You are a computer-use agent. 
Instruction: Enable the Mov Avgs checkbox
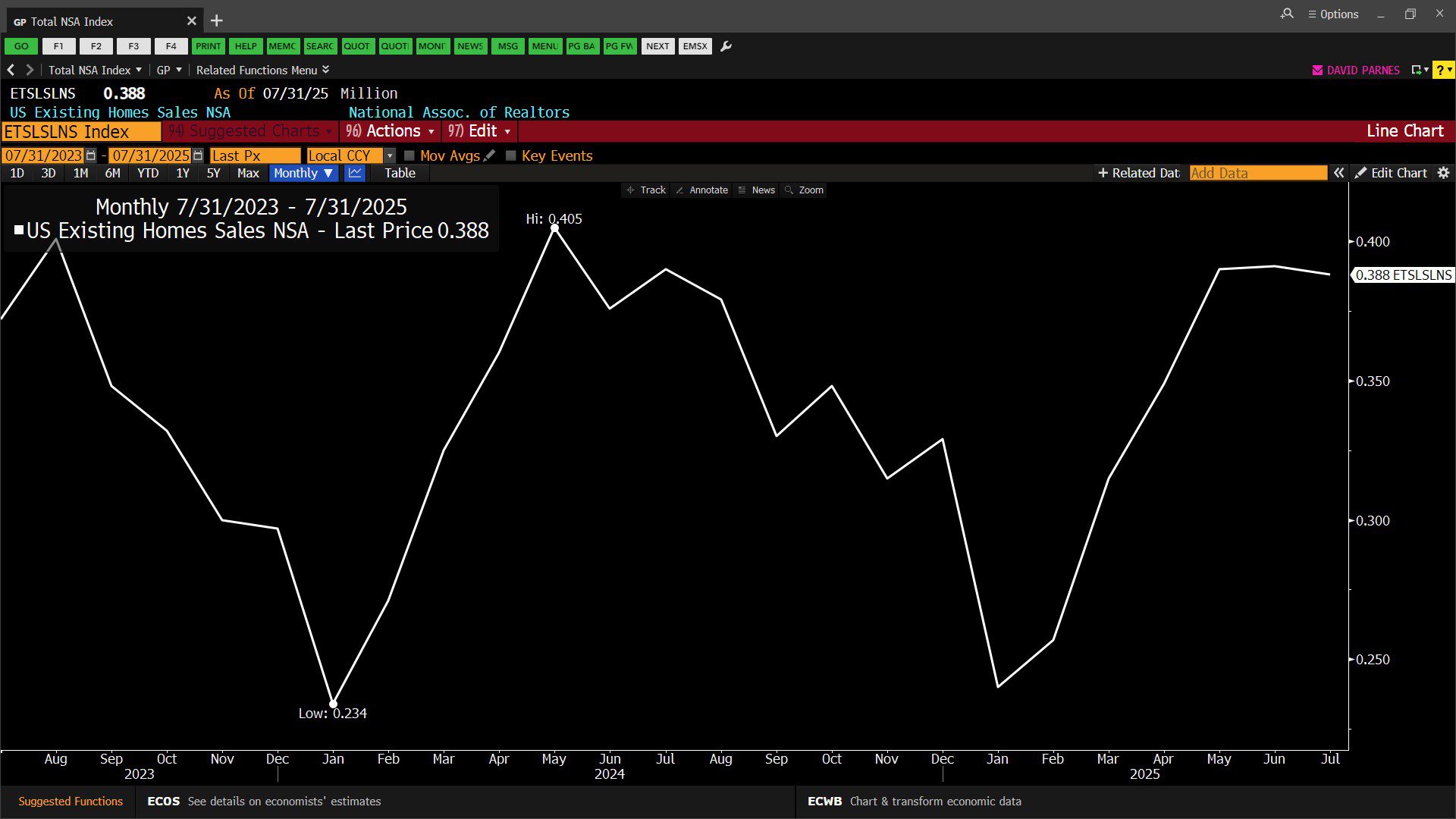pos(409,155)
